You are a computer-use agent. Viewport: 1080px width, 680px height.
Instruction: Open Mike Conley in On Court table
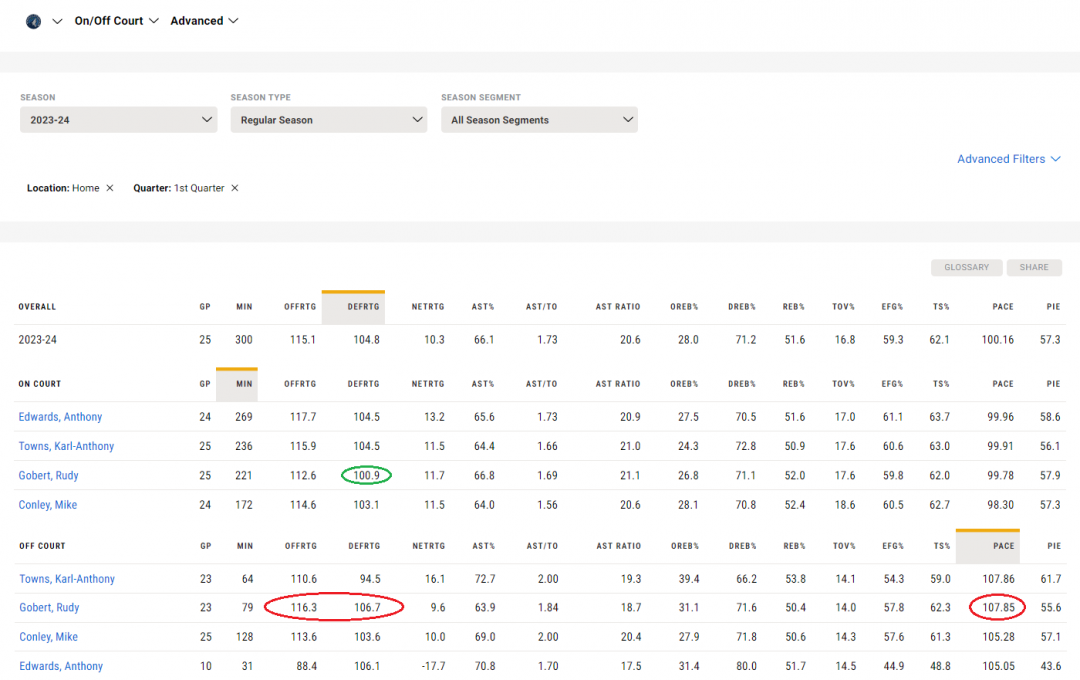coord(48,505)
